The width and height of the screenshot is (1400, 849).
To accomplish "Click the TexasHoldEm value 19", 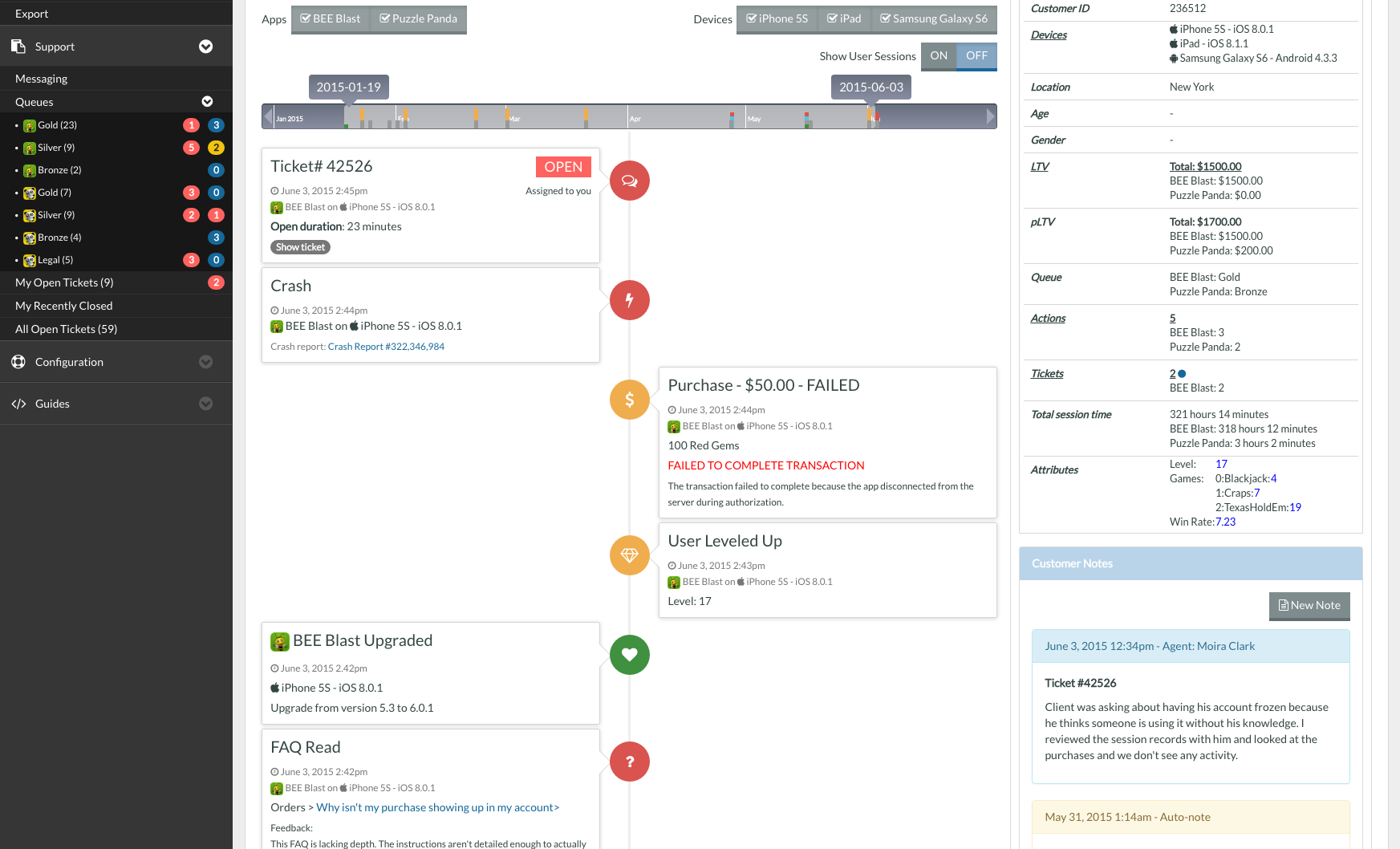I will (1295, 507).
